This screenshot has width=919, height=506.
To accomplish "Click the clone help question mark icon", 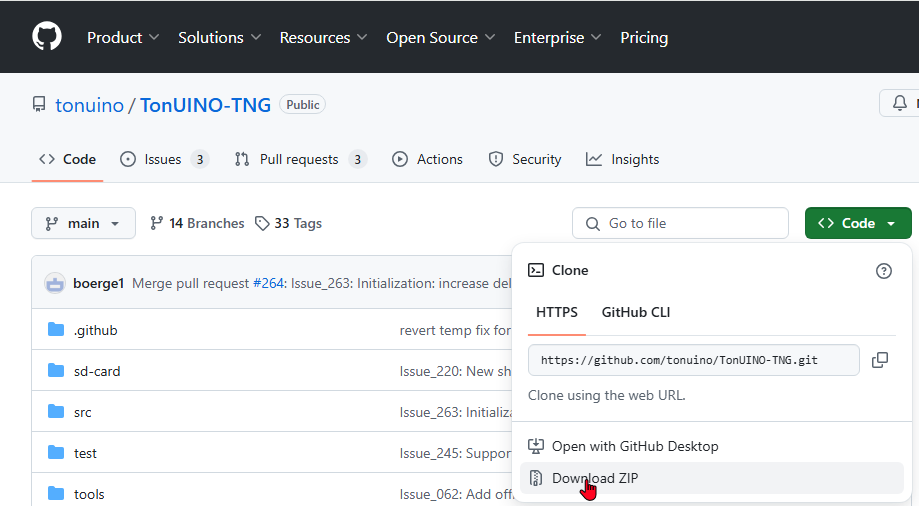I will point(884,271).
